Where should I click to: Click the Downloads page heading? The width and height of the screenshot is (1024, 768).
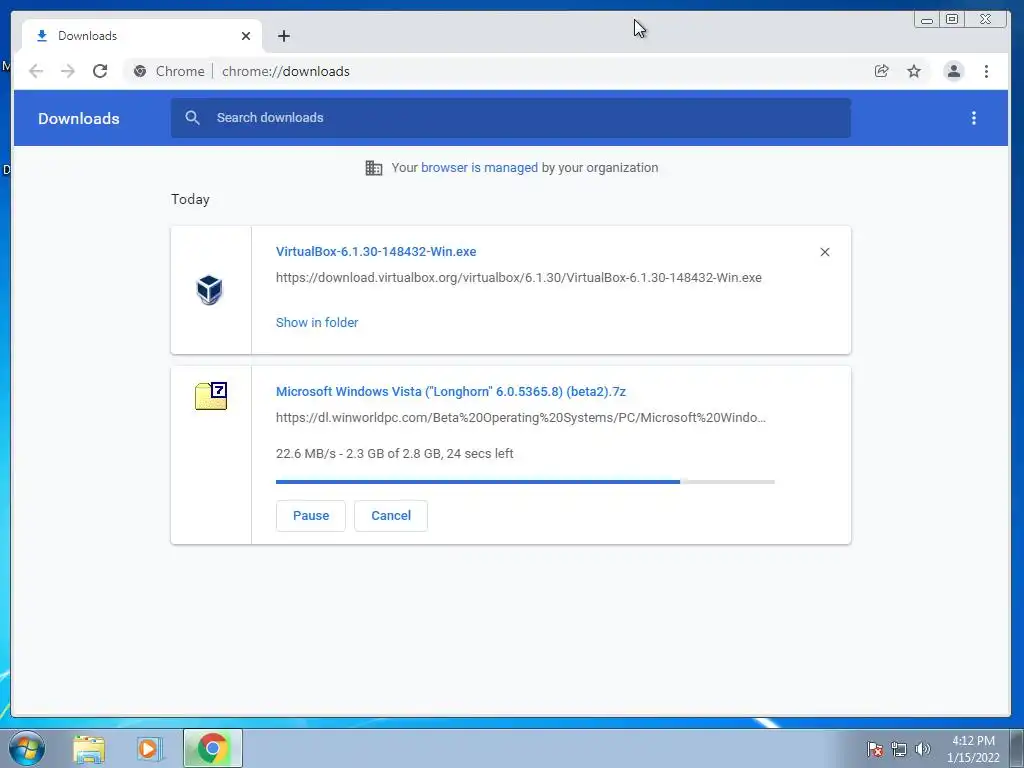coord(78,119)
